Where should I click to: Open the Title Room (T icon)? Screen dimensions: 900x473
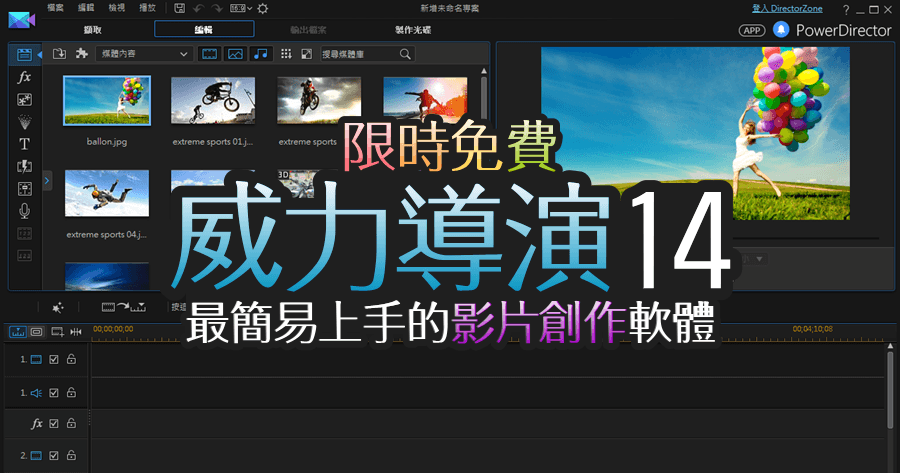[24, 144]
